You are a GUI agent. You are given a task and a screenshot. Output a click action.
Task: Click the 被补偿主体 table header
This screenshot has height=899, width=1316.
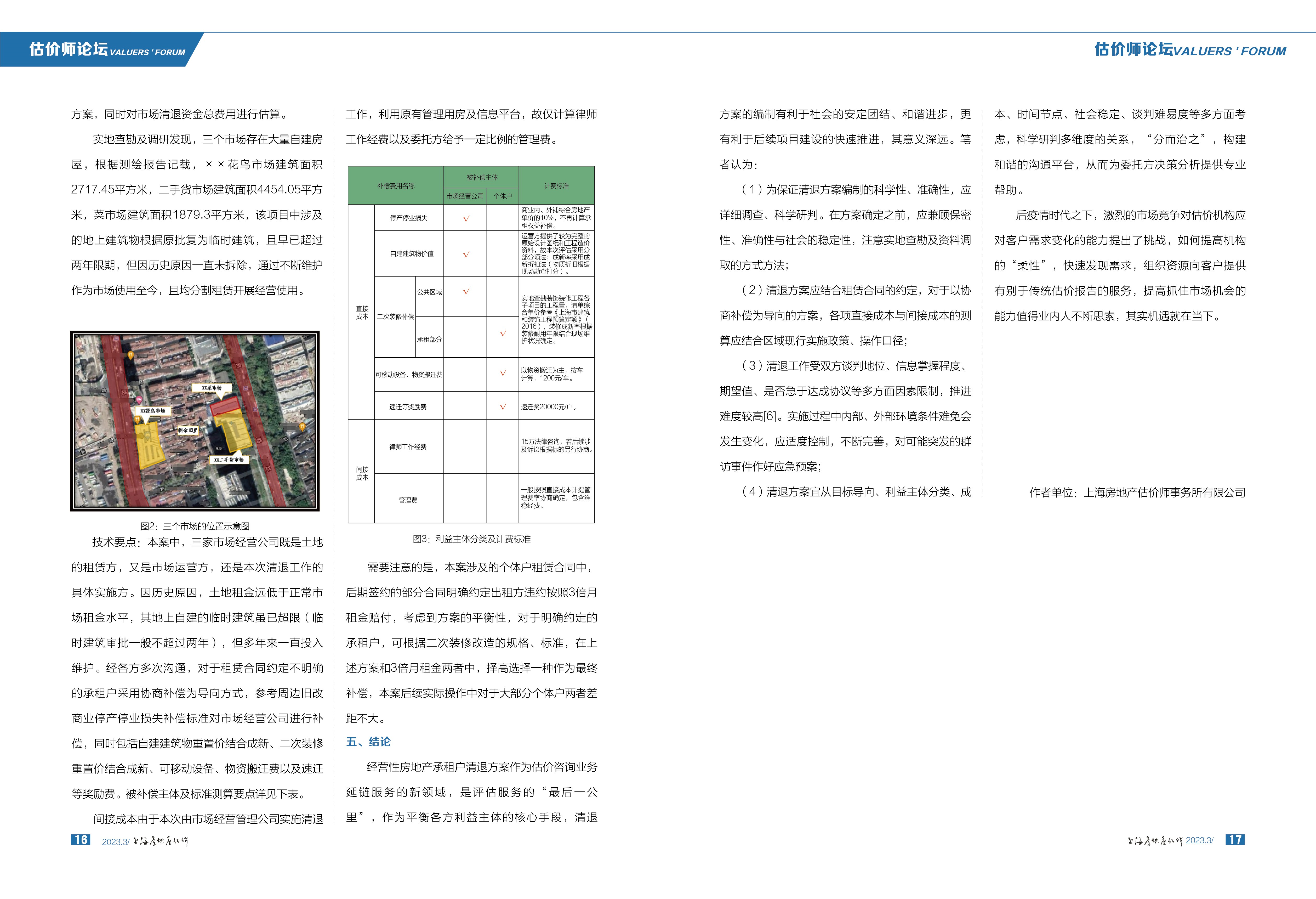pos(481,177)
